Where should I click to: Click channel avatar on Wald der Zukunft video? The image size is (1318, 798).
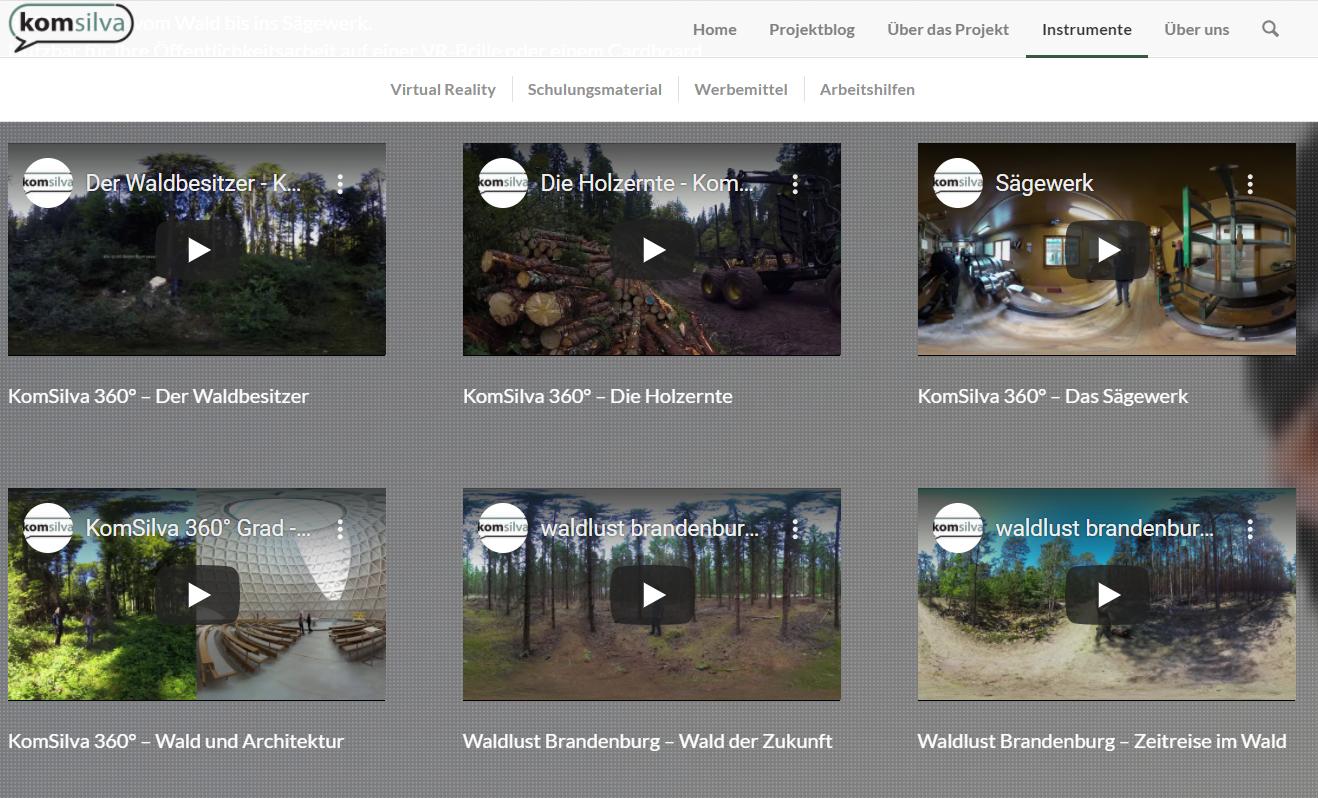coord(503,528)
